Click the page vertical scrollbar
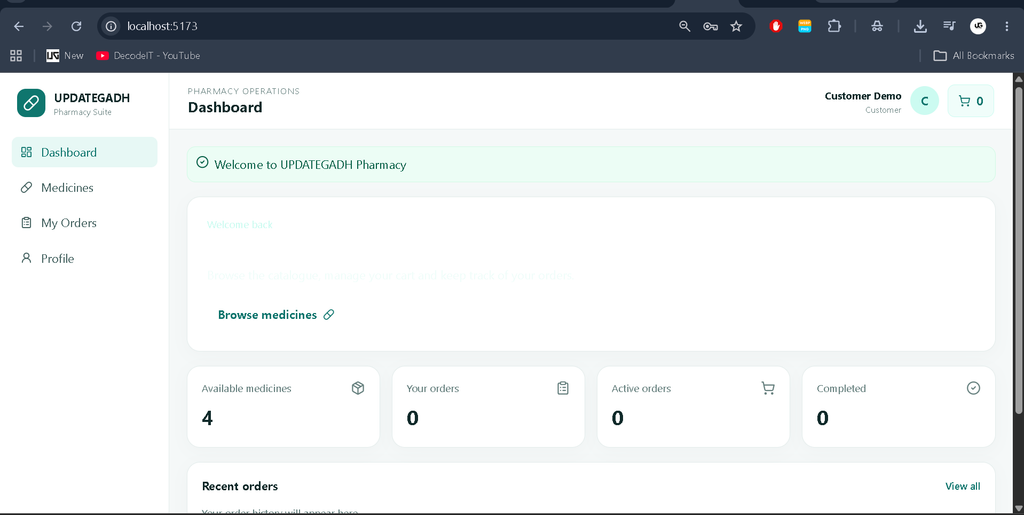The width and height of the screenshot is (1024, 515). point(1018,249)
